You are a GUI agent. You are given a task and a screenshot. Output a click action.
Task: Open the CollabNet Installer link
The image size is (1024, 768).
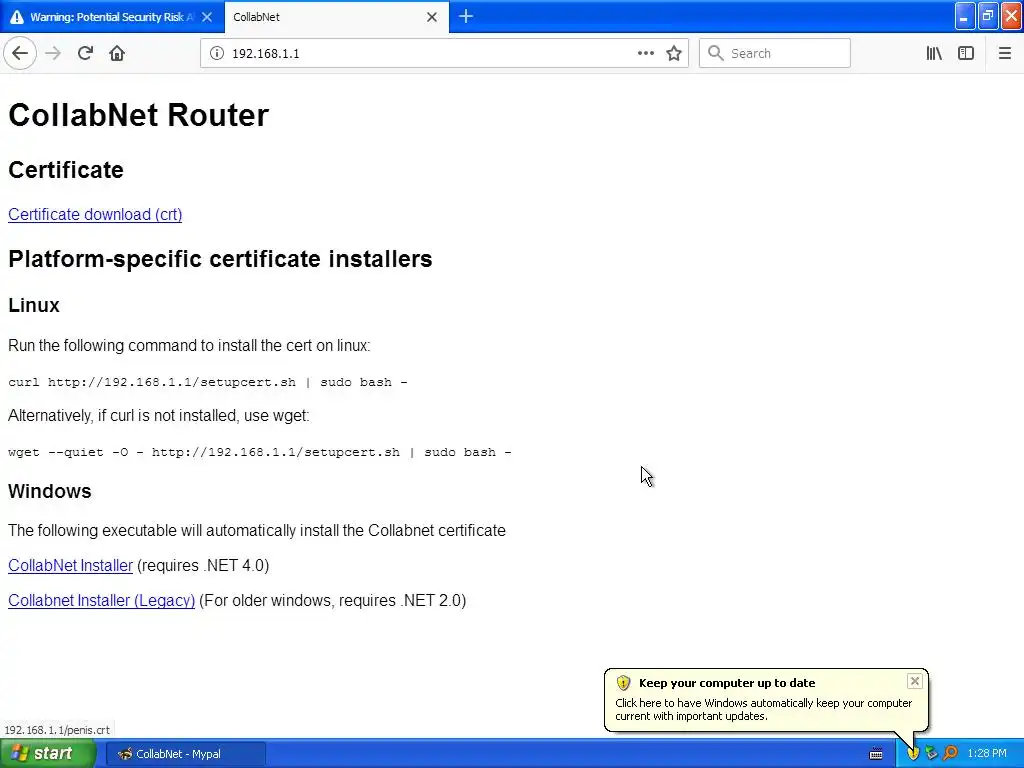point(71,566)
